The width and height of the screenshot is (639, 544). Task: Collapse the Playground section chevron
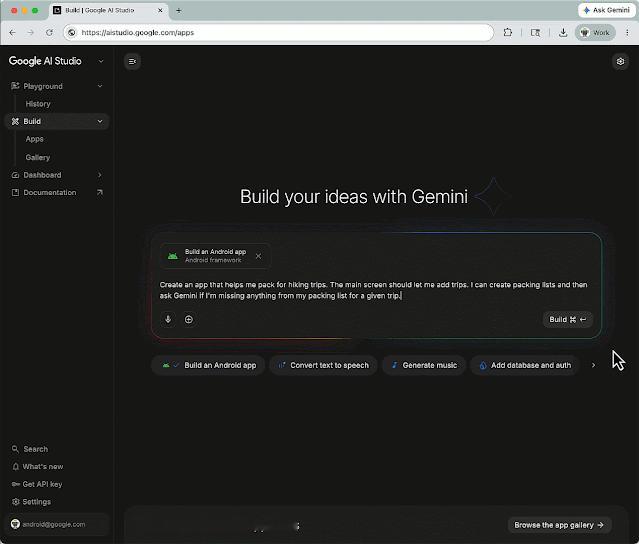click(x=100, y=86)
